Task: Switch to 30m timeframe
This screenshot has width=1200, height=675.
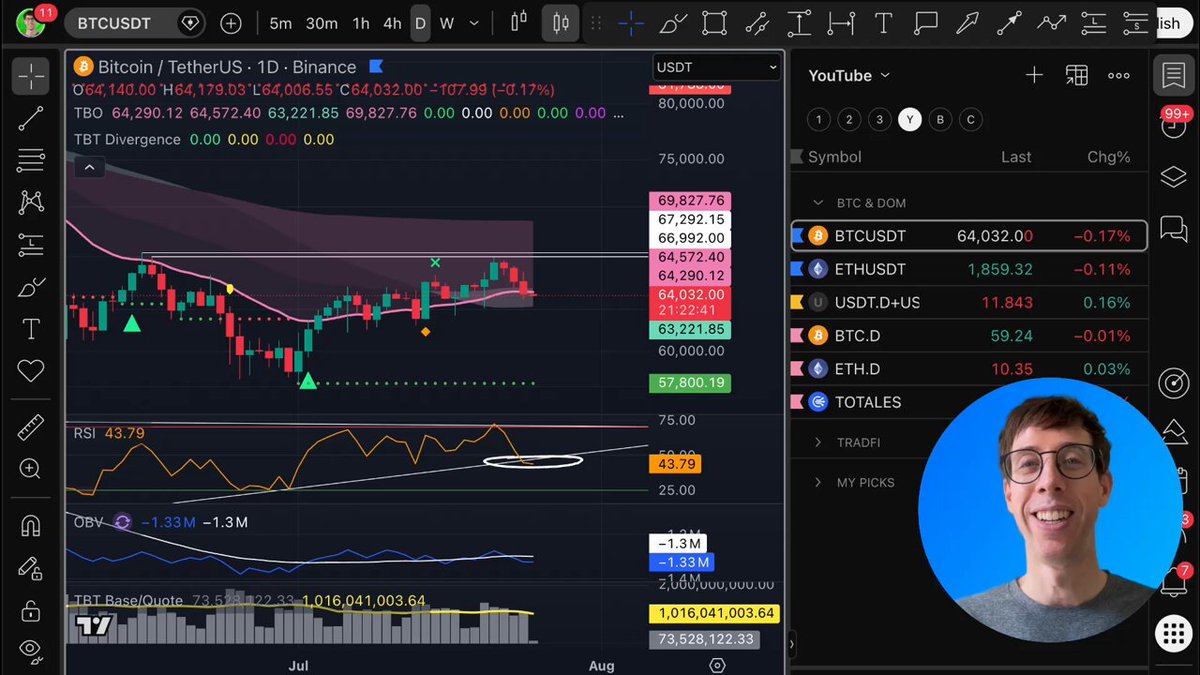Action: click(x=321, y=23)
